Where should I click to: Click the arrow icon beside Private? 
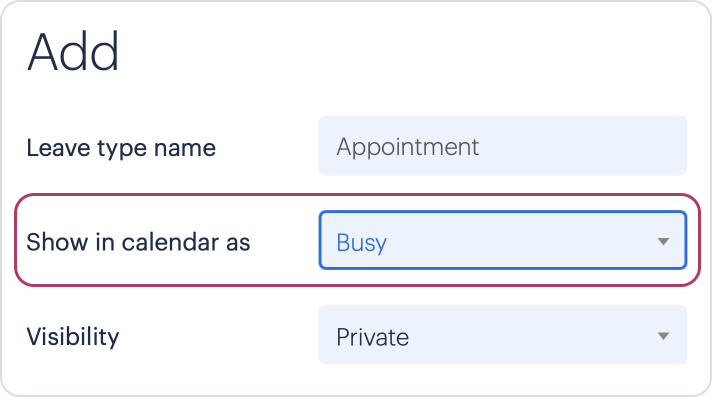pyautogui.click(x=663, y=336)
